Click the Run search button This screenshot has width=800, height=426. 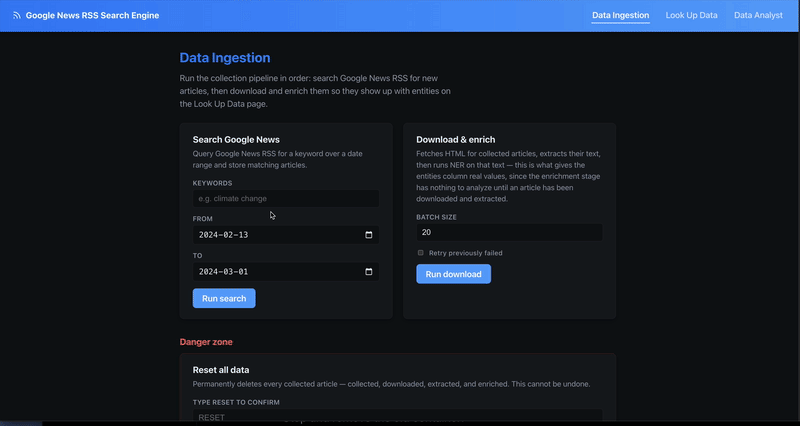[x=224, y=298]
